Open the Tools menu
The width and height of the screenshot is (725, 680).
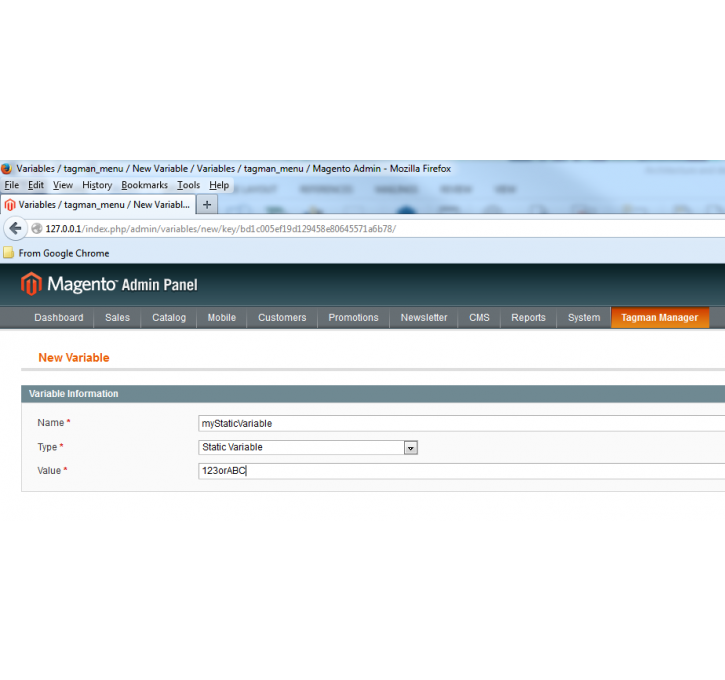point(189,185)
